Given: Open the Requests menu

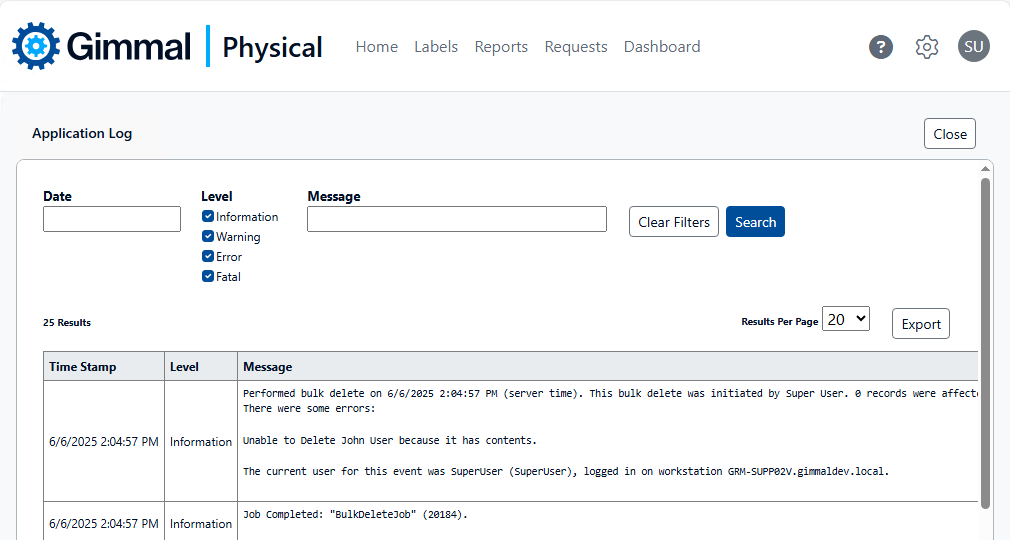Looking at the screenshot, I should click(576, 46).
